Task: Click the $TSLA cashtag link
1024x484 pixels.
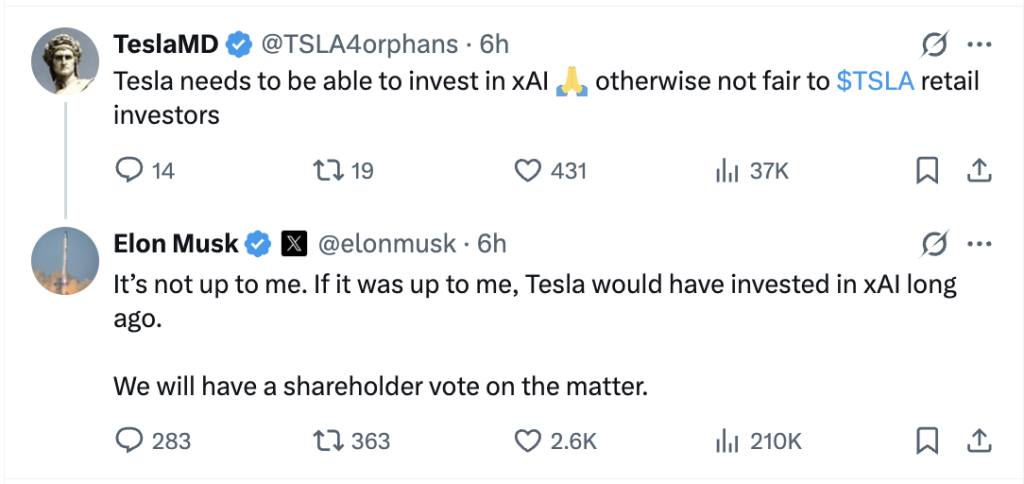Action: coord(875,81)
